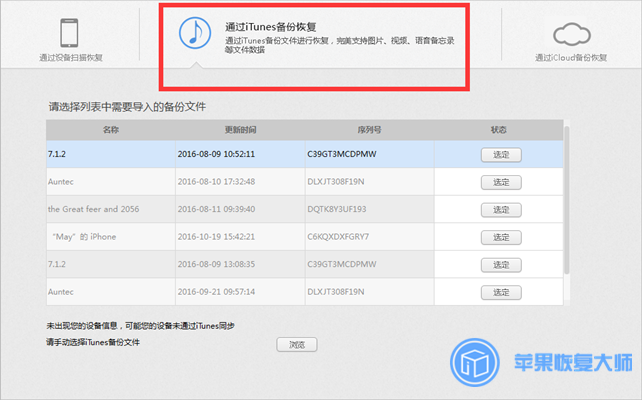
Task: Click serial C39GT3MCDPMW in highlighted first row
Action: tap(342, 154)
